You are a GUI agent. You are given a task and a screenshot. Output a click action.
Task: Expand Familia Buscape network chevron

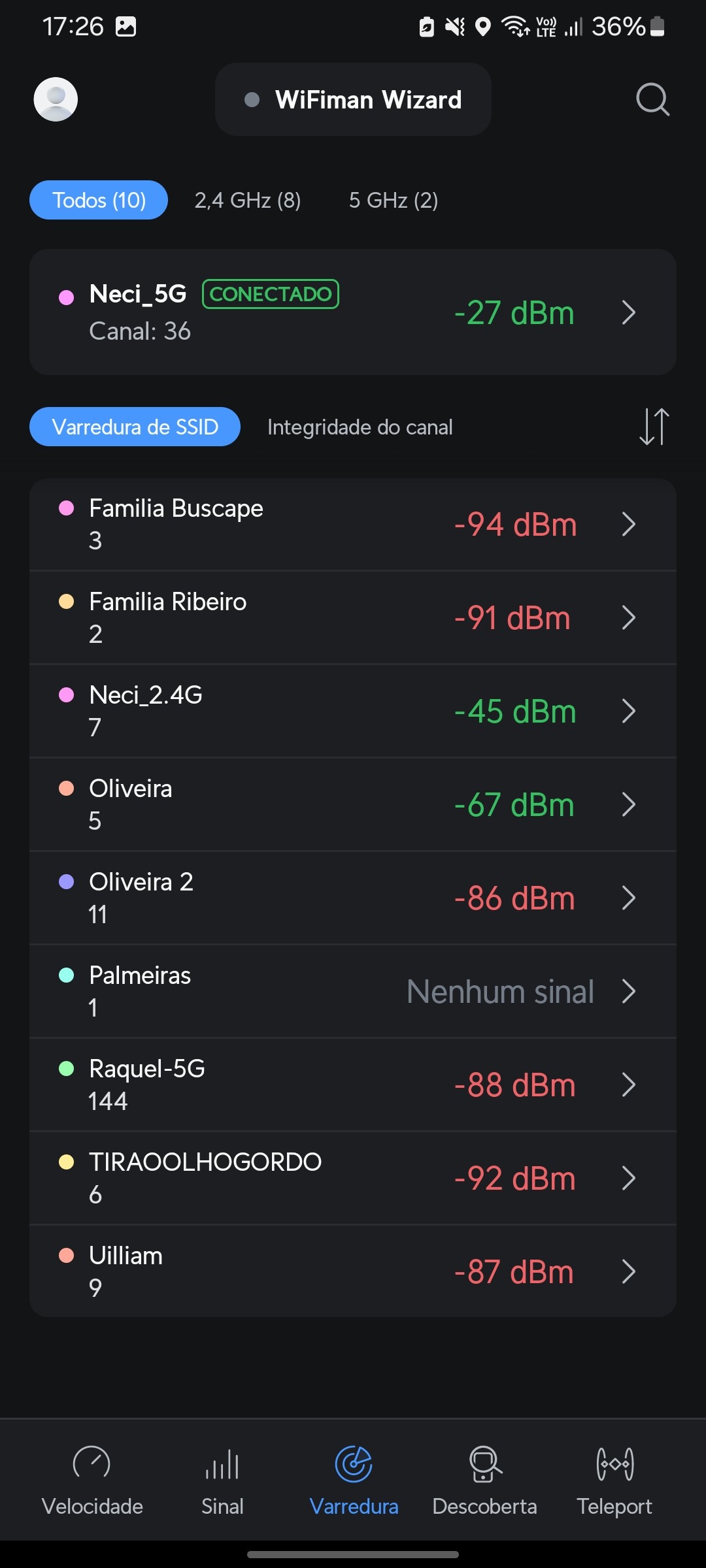(x=629, y=524)
